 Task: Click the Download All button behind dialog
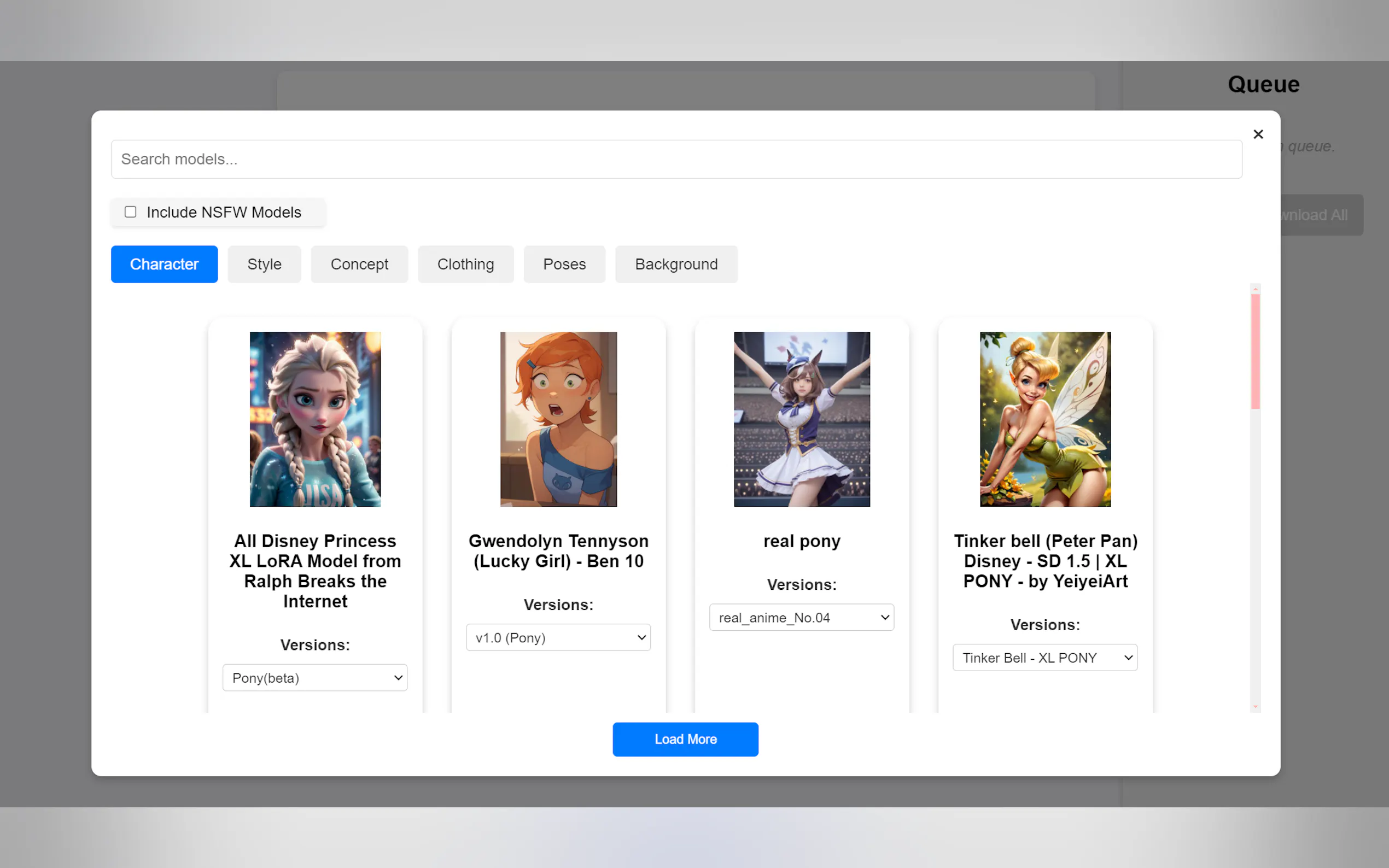[x=1315, y=215]
